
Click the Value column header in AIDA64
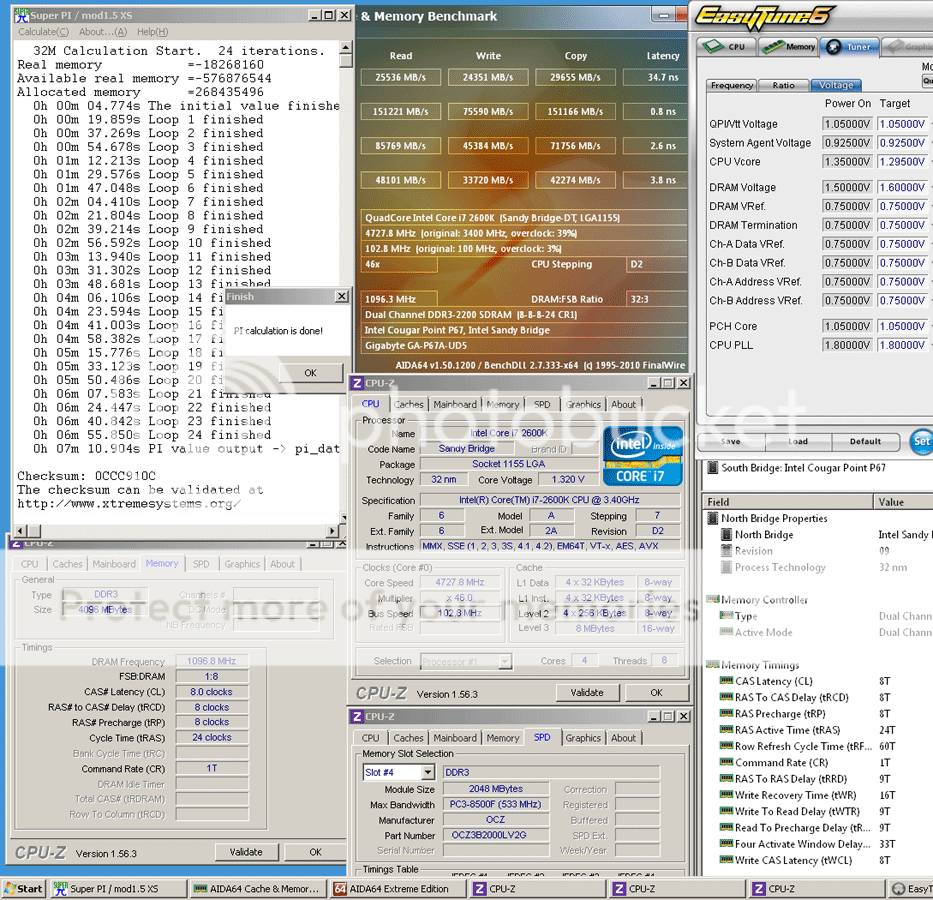903,501
